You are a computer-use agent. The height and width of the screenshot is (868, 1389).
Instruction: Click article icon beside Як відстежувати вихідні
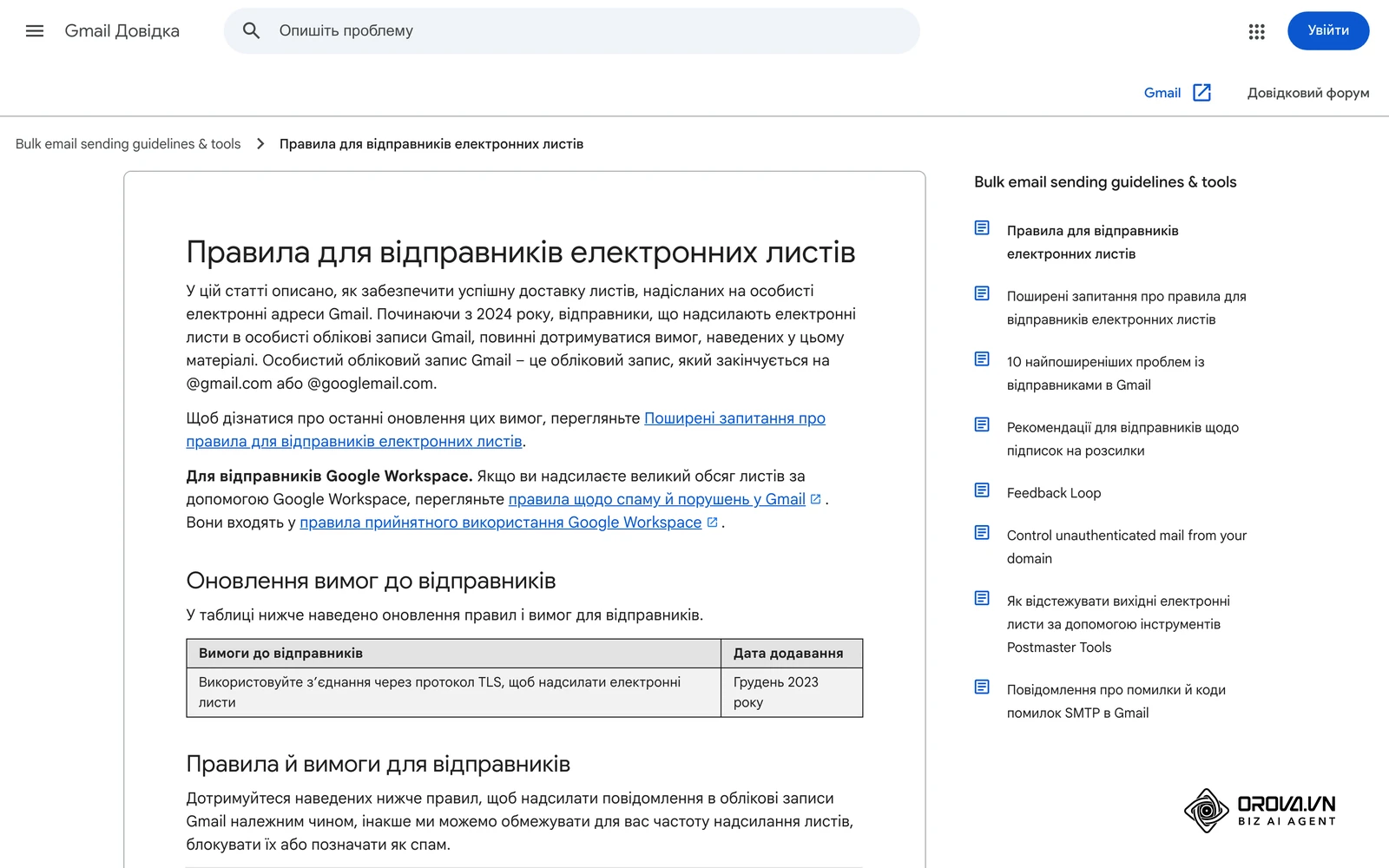tap(982, 598)
